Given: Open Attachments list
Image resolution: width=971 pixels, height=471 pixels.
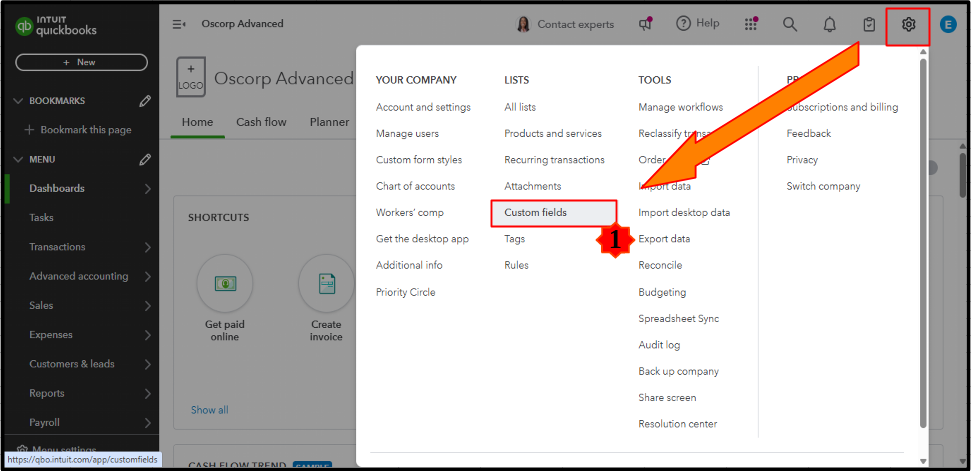Looking at the screenshot, I should [533, 186].
